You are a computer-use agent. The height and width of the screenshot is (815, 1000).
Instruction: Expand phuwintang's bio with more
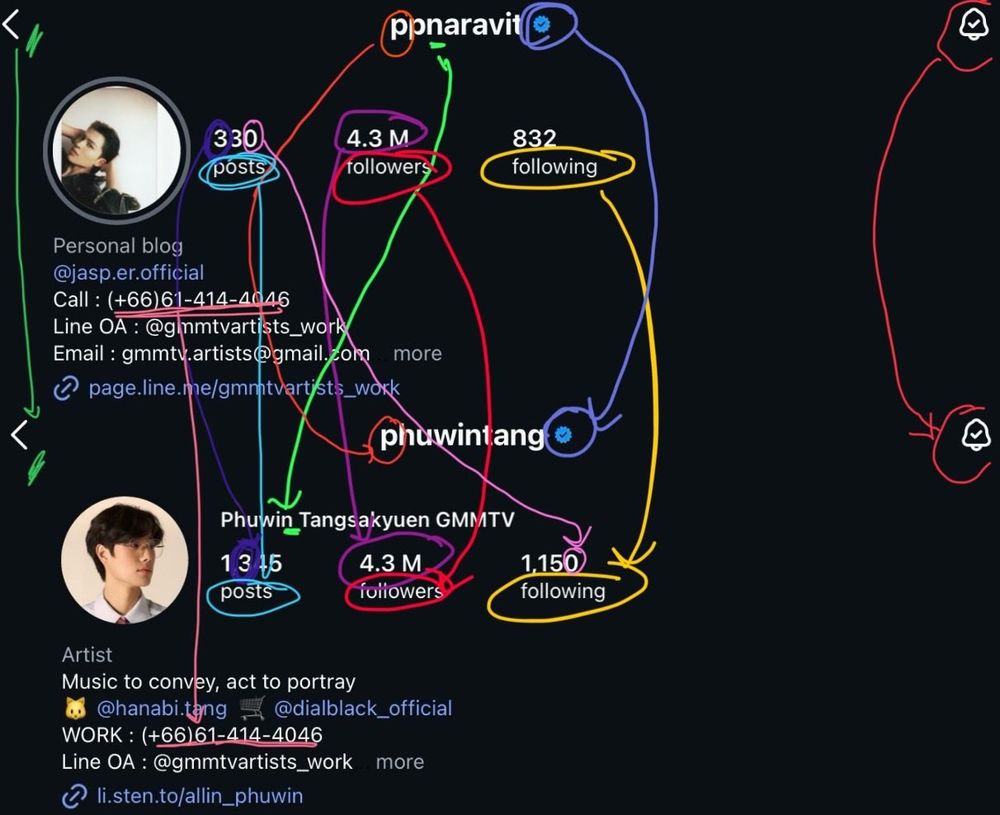click(400, 761)
